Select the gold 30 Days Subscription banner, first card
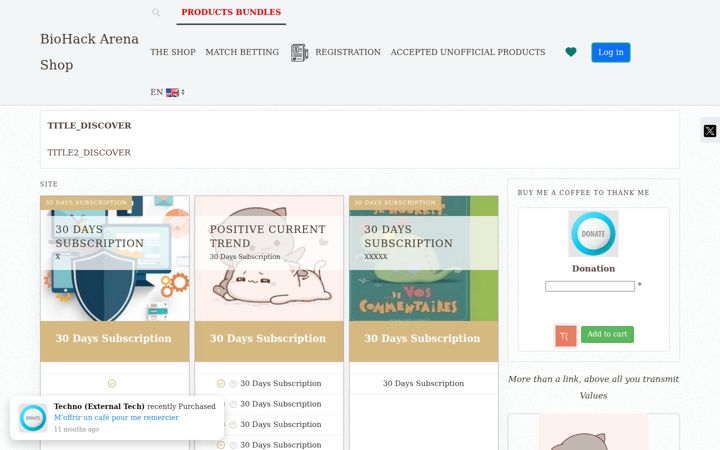This screenshot has width=720, height=450. [114, 341]
